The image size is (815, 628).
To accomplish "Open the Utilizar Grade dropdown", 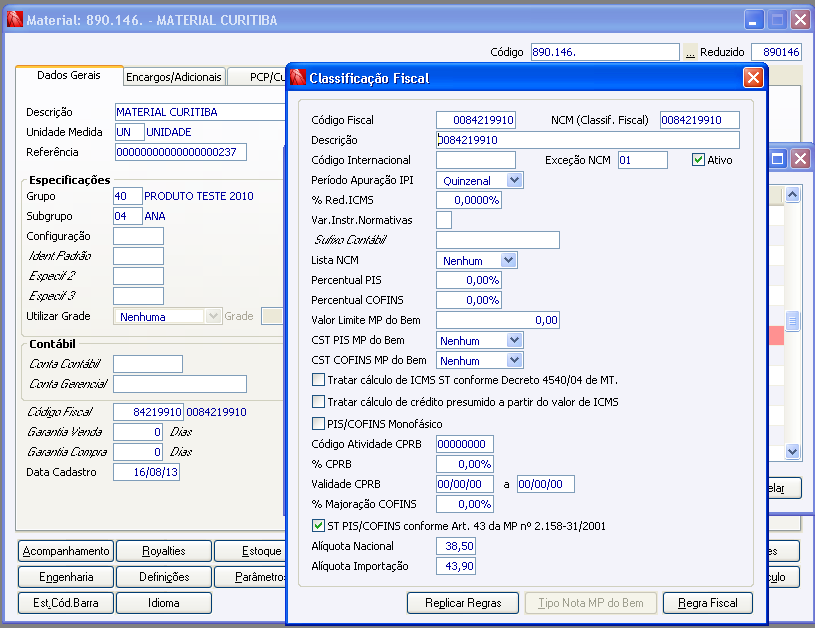I will pyautogui.click(x=213, y=316).
